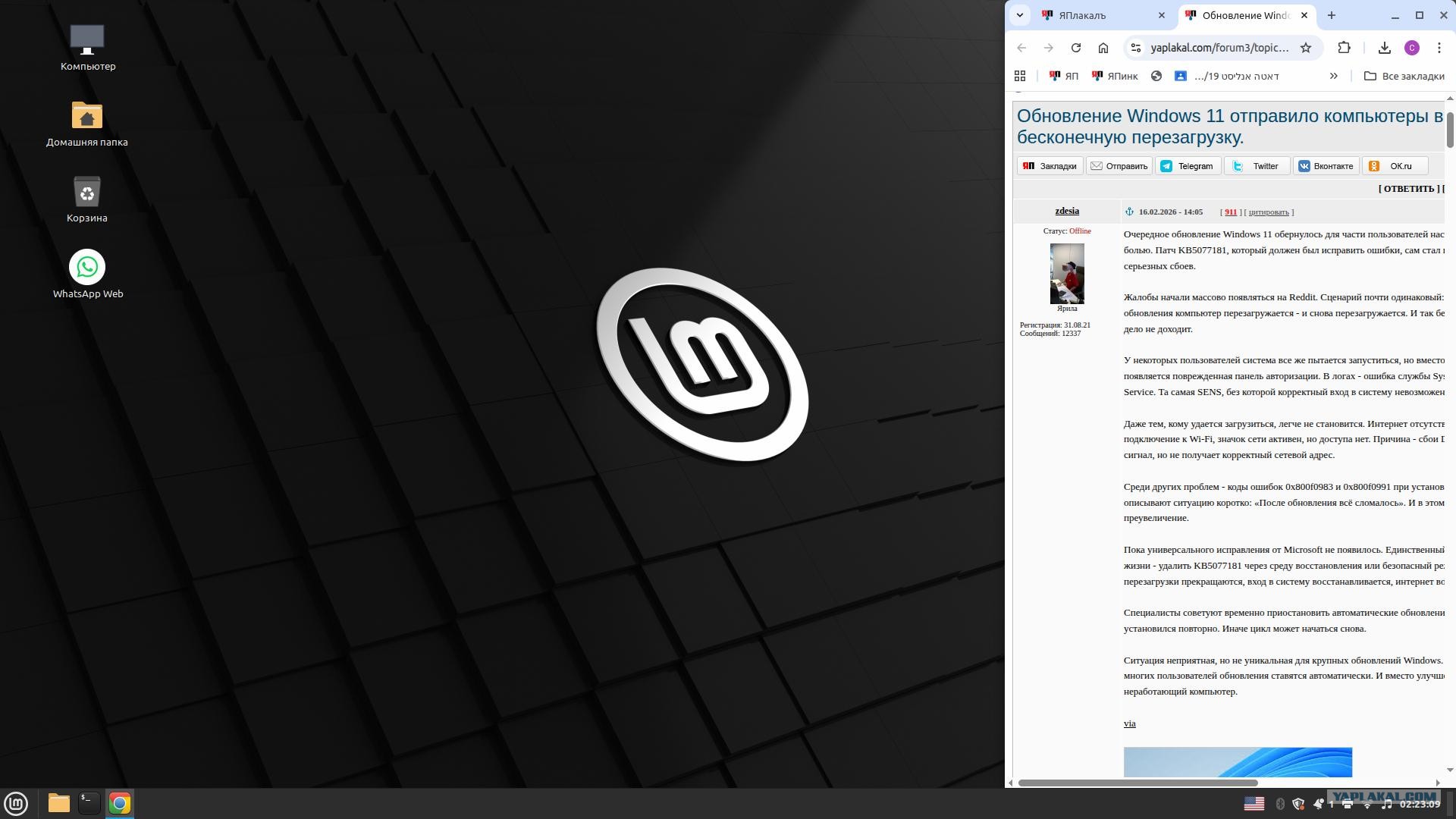Viewport: 1456px width, 819px height.
Task: Open the sound applet music note
Action: click(x=1386, y=804)
